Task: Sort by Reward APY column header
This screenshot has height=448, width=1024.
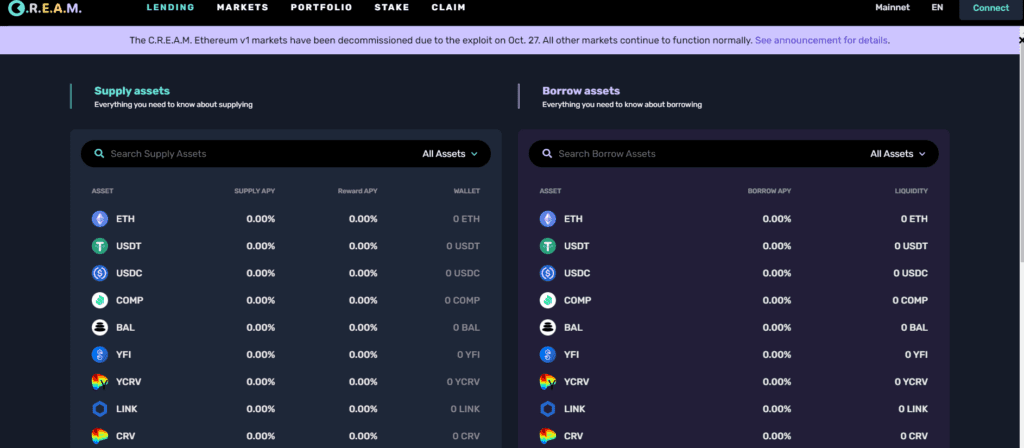Action: [x=357, y=191]
